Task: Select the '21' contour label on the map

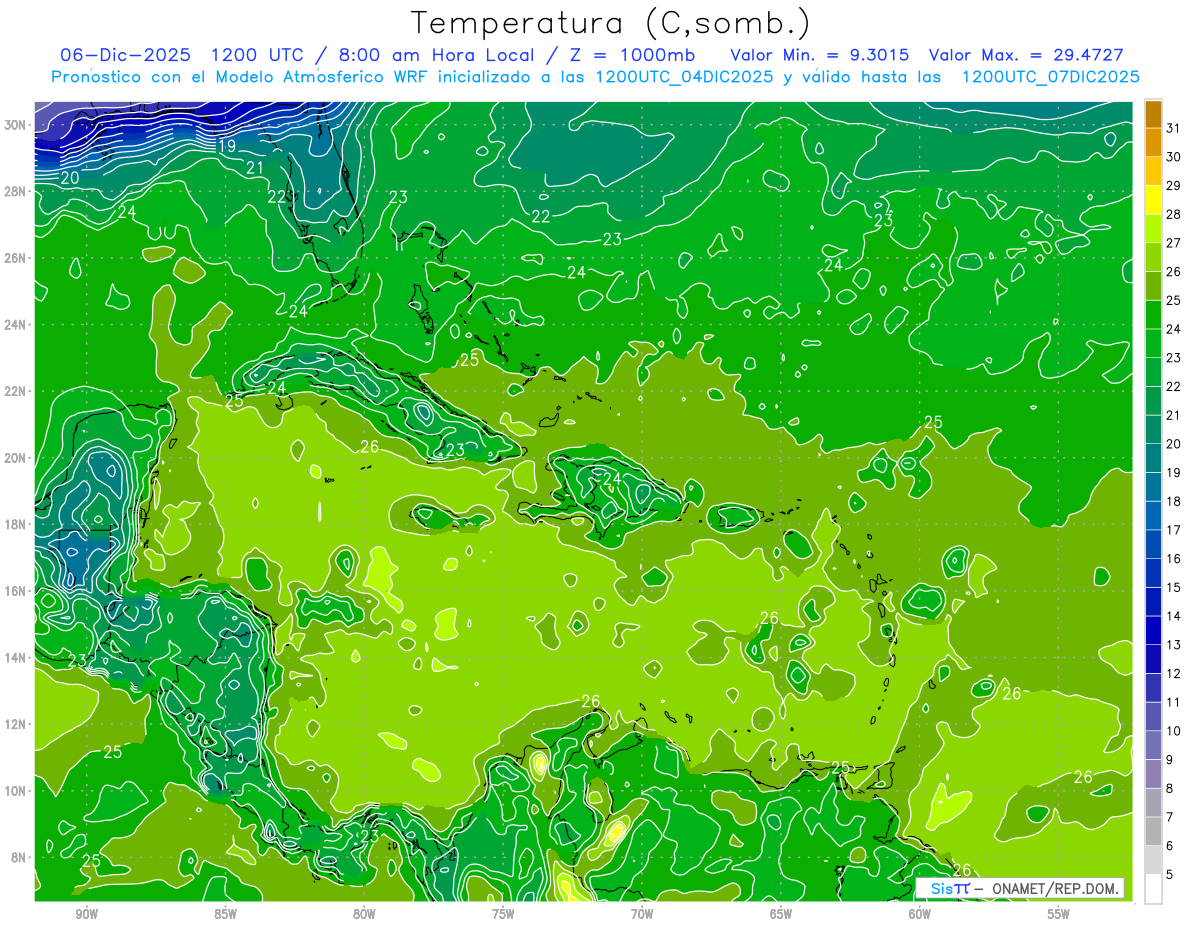Action: [255, 168]
